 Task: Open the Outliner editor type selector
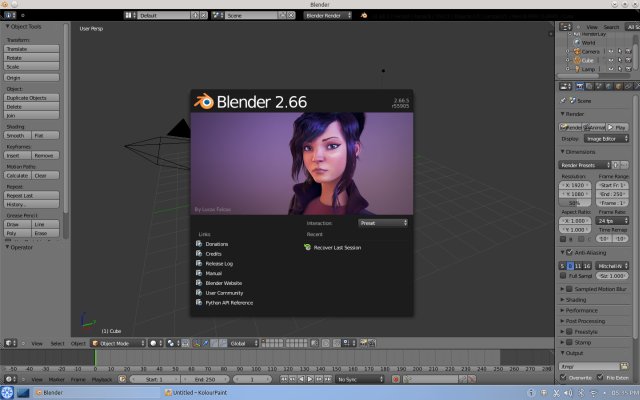pos(565,27)
